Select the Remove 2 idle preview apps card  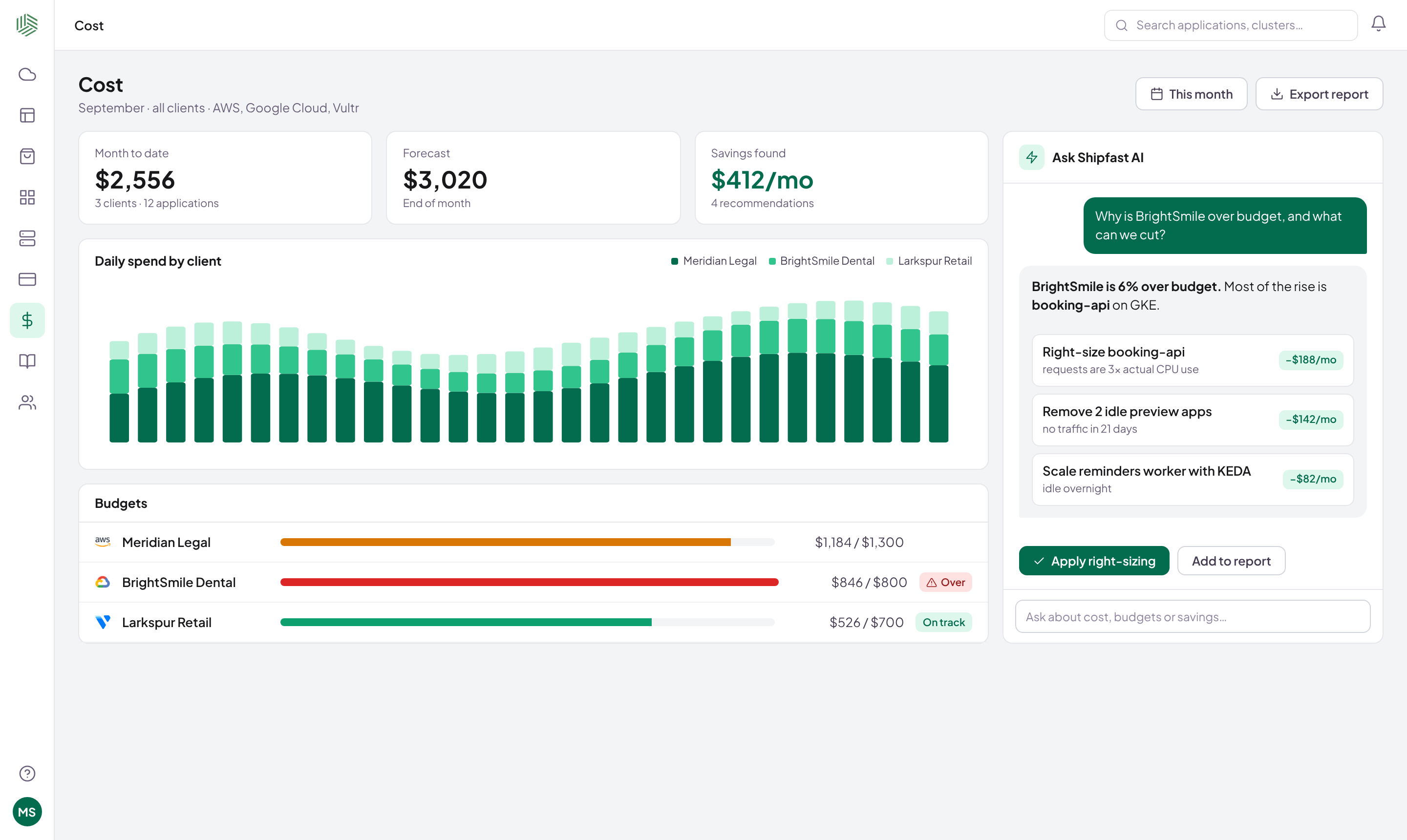coord(1193,420)
